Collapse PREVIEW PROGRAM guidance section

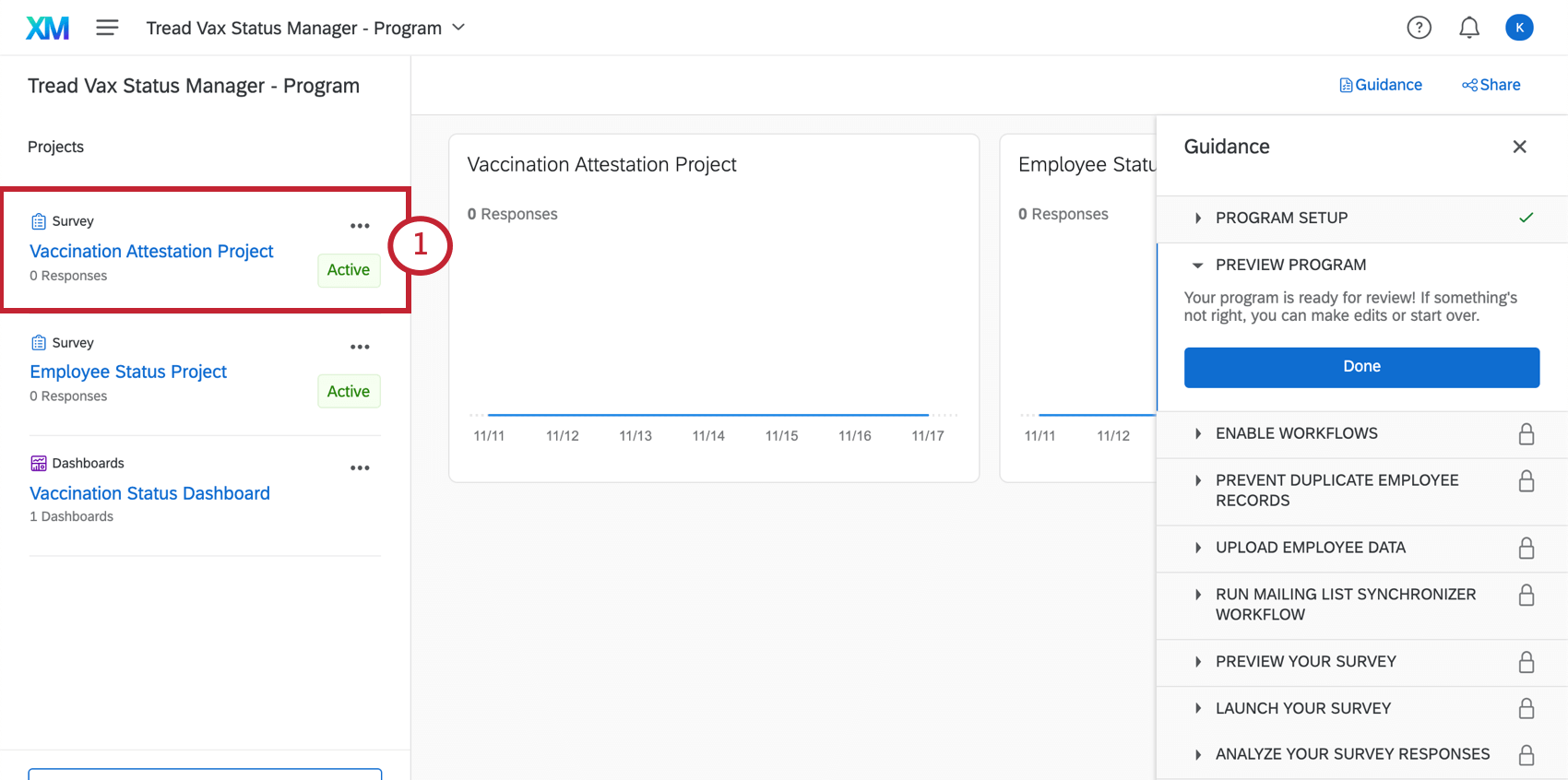click(x=1361, y=265)
